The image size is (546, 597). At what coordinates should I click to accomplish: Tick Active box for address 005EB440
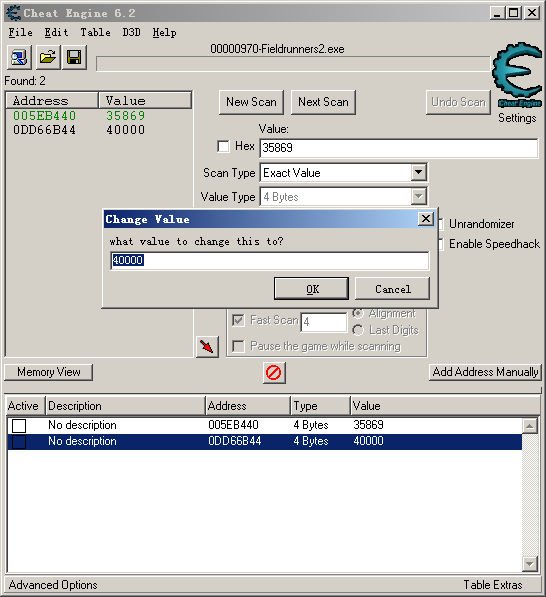tap(19, 425)
